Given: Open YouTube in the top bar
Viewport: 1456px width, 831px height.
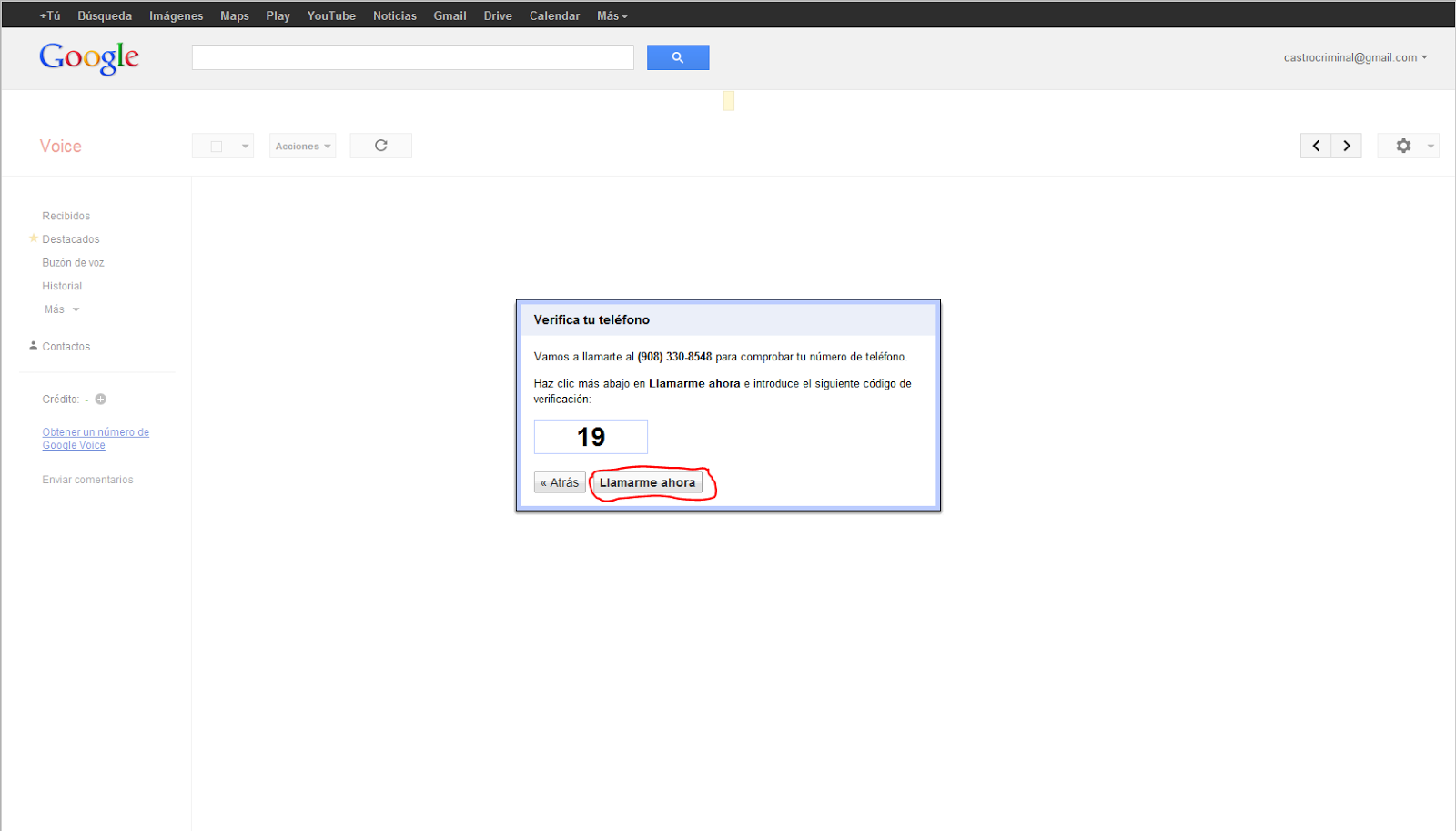Looking at the screenshot, I should click(x=331, y=15).
